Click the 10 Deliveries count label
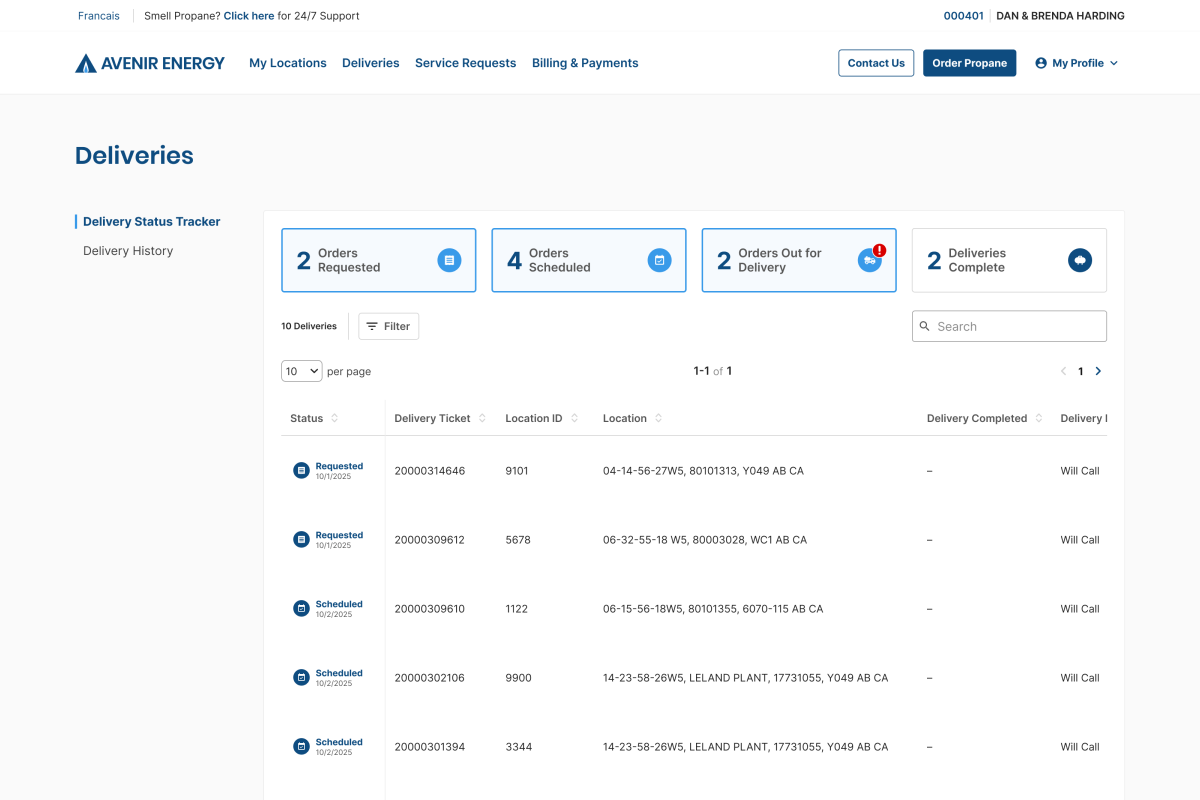Screen dimensions: 1200x800 coord(309,326)
